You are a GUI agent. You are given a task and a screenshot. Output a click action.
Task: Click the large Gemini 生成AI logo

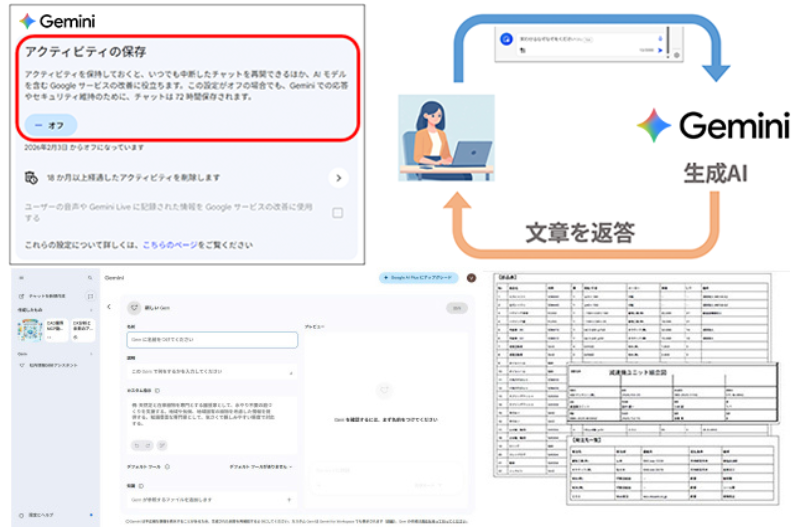coord(713,146)
